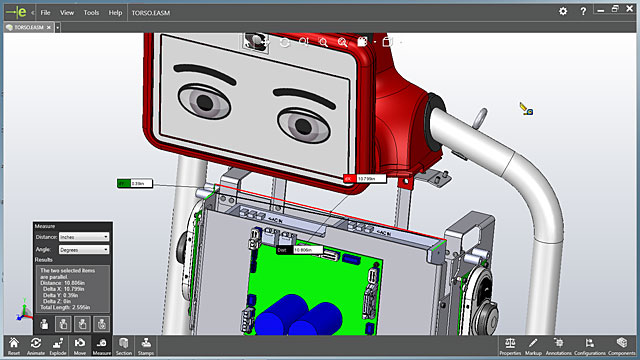This screenshot has width=640, height=360.
Task: Click the red Delta X measurement label
Action: click(x=365, y=178)
